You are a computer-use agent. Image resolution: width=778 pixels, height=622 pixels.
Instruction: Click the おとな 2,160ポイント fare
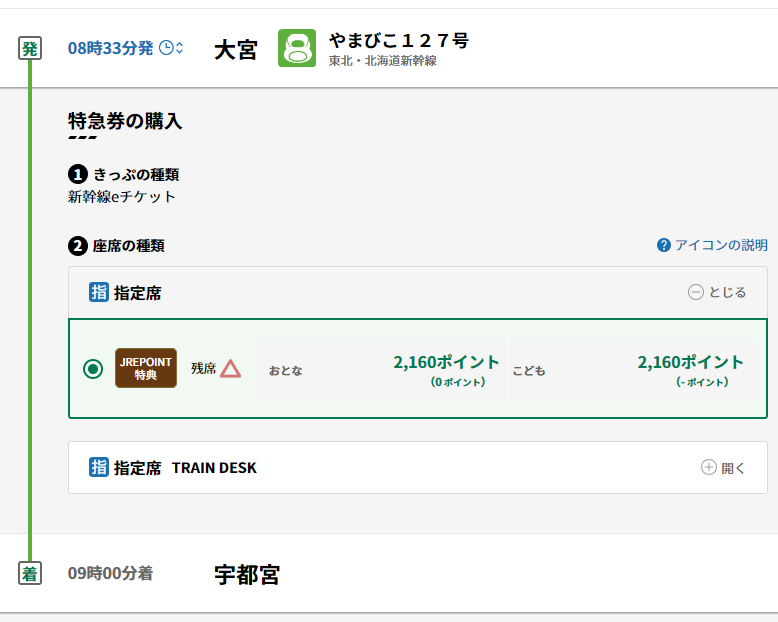tap(446, 363)
